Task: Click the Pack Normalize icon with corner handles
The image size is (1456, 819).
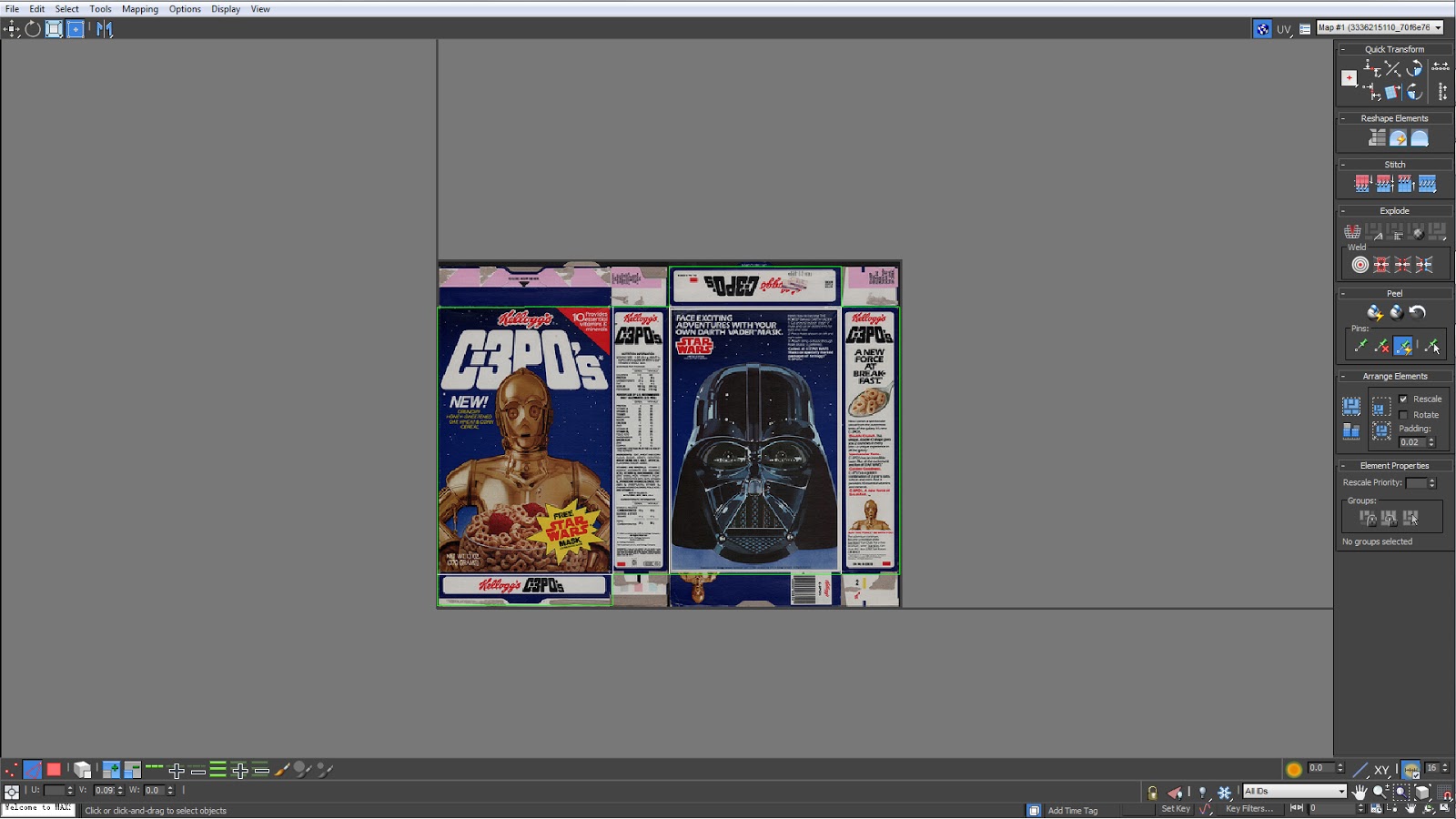Action: coord(1381,430)
